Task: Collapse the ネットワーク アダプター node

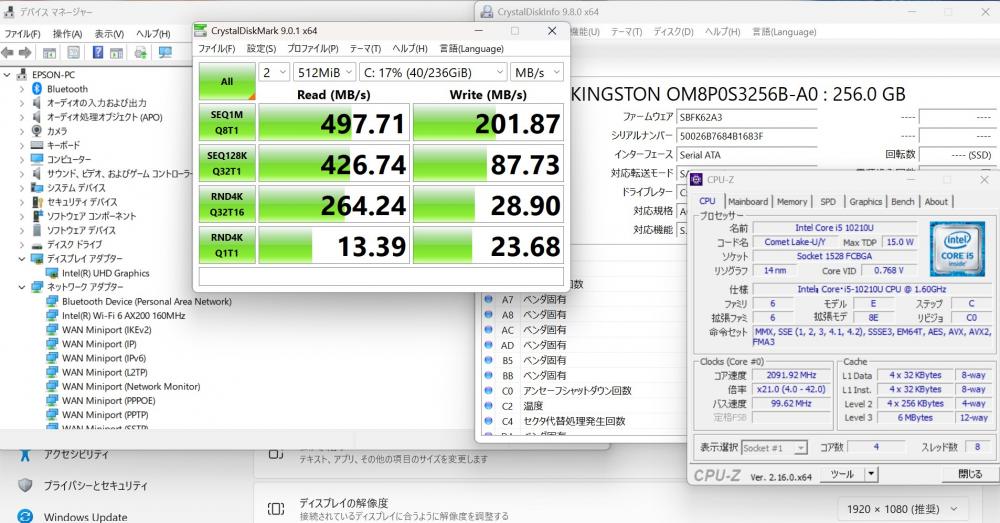Action: pyautogui.click(x=22, y=286)
